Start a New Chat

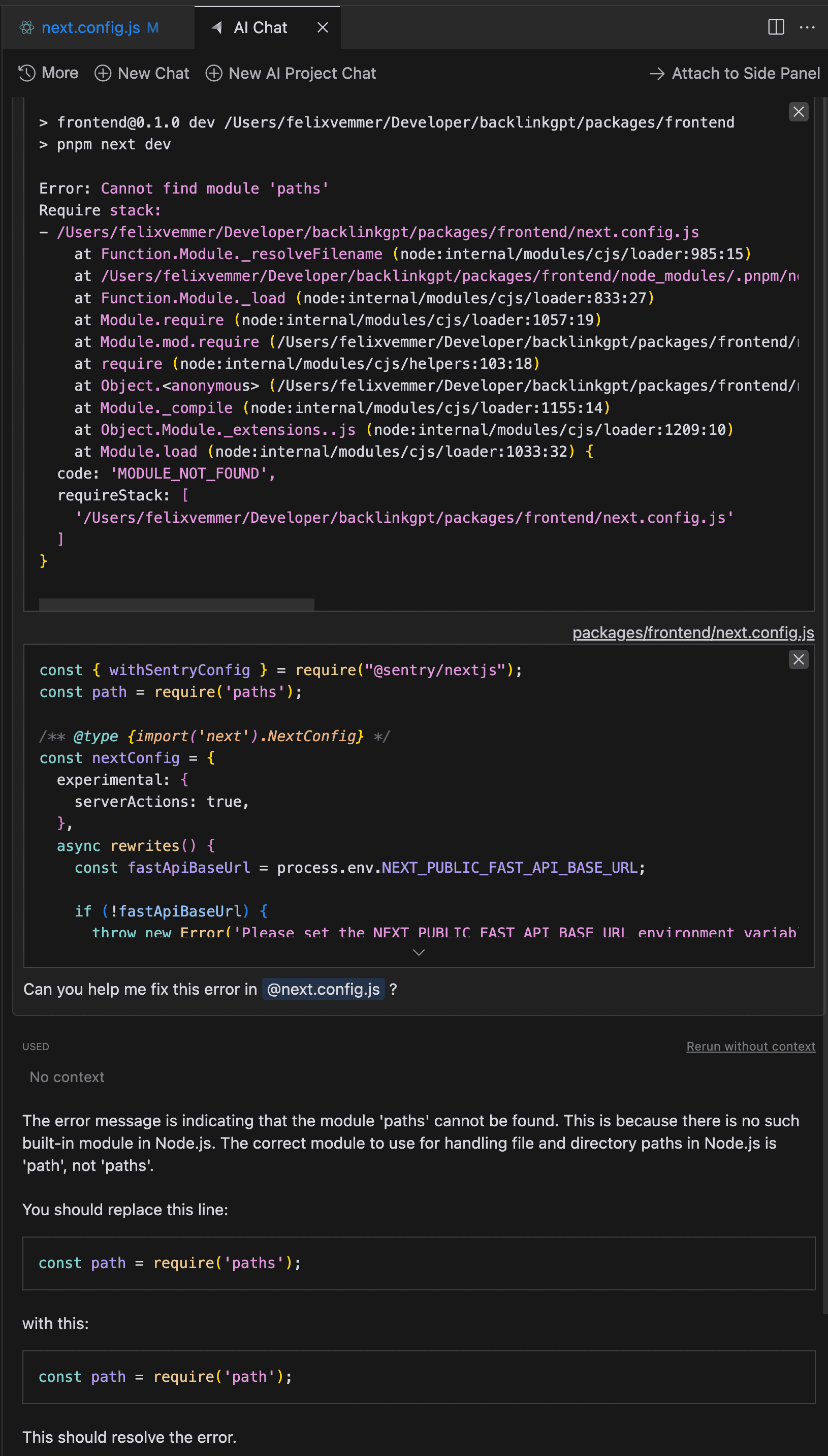pos(142,73)
